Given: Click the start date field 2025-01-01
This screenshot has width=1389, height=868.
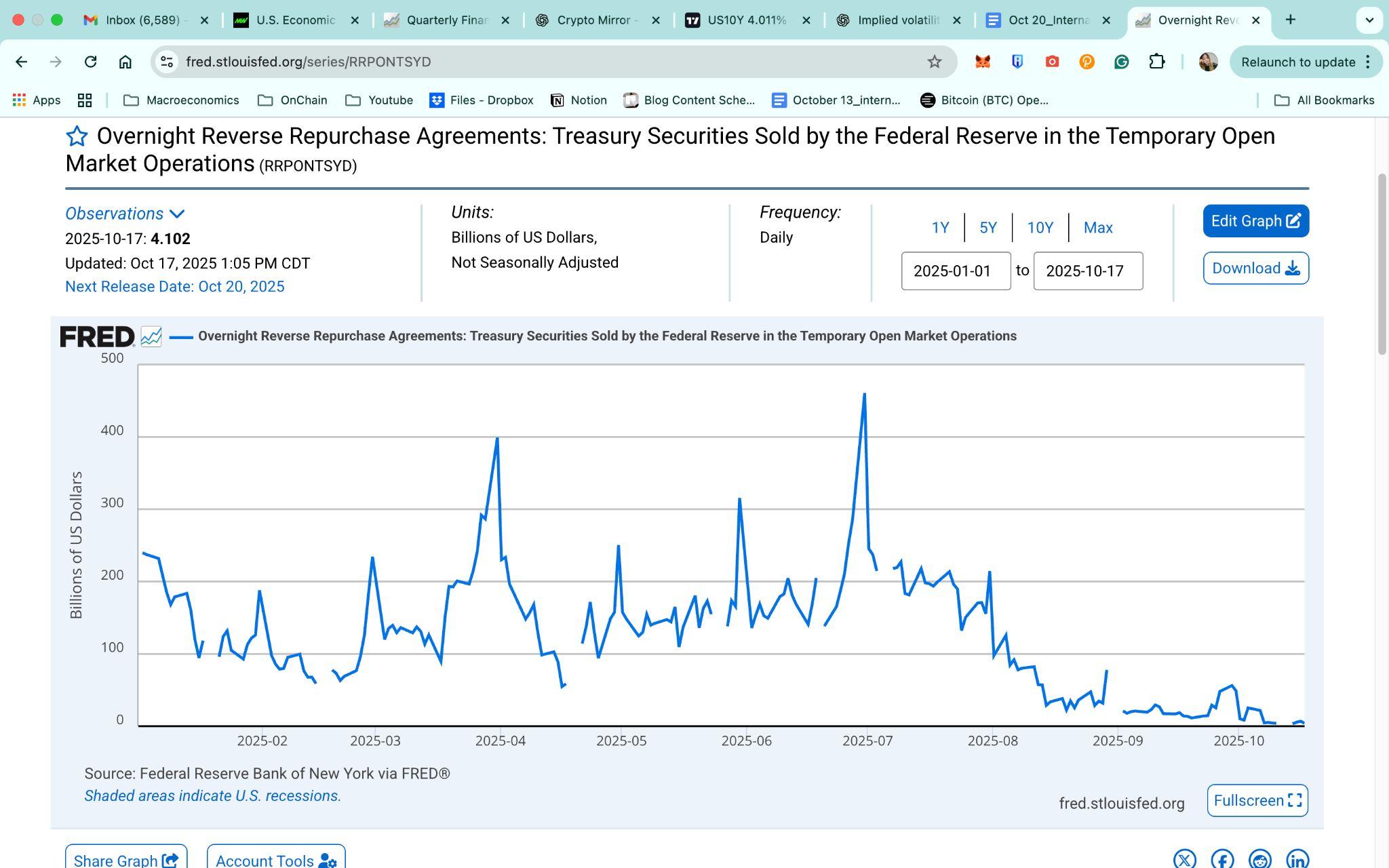Looking at the screenshot, I should point(955,271).
